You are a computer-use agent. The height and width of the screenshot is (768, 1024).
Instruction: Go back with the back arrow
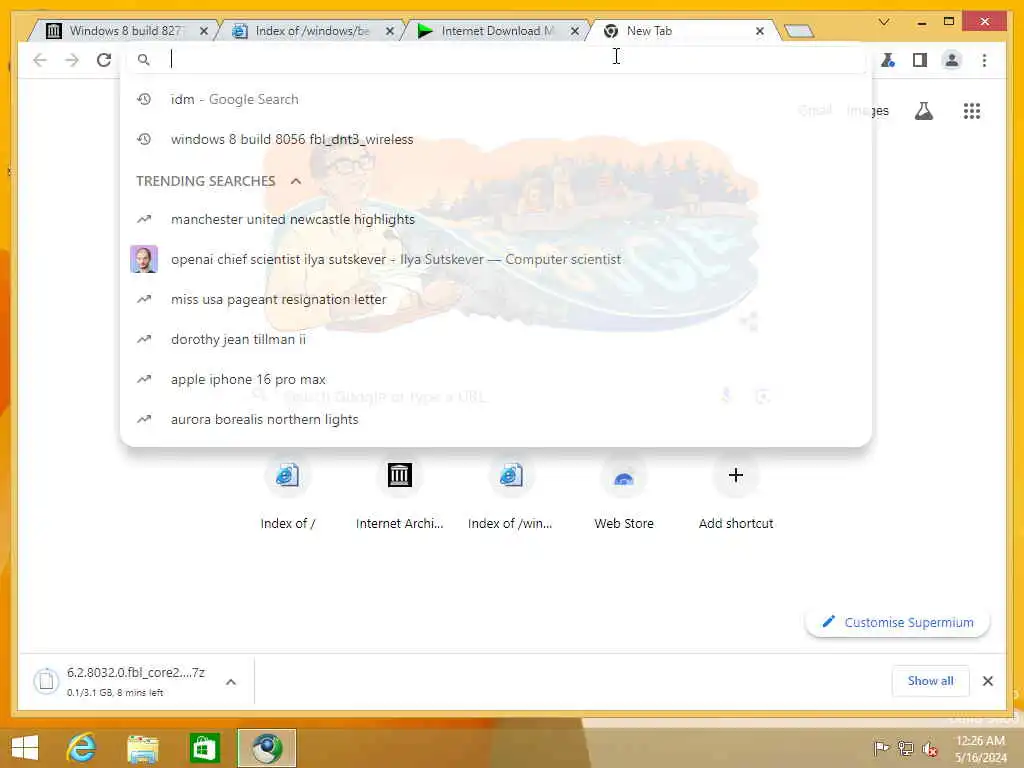click(40, 60)
